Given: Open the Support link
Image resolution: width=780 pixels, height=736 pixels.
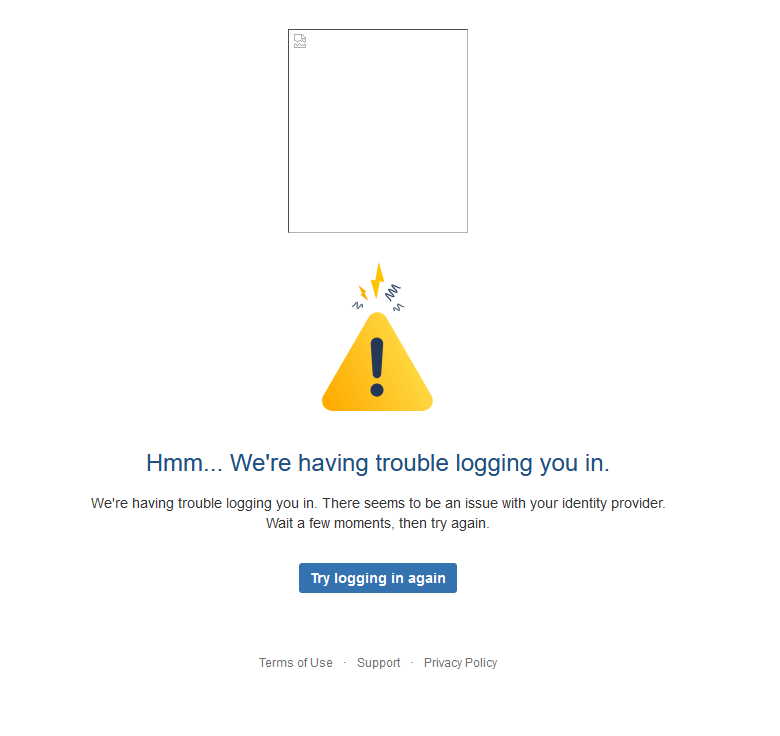Looking at the screenshot, I should pyautogui.click(x=379, y=663).
